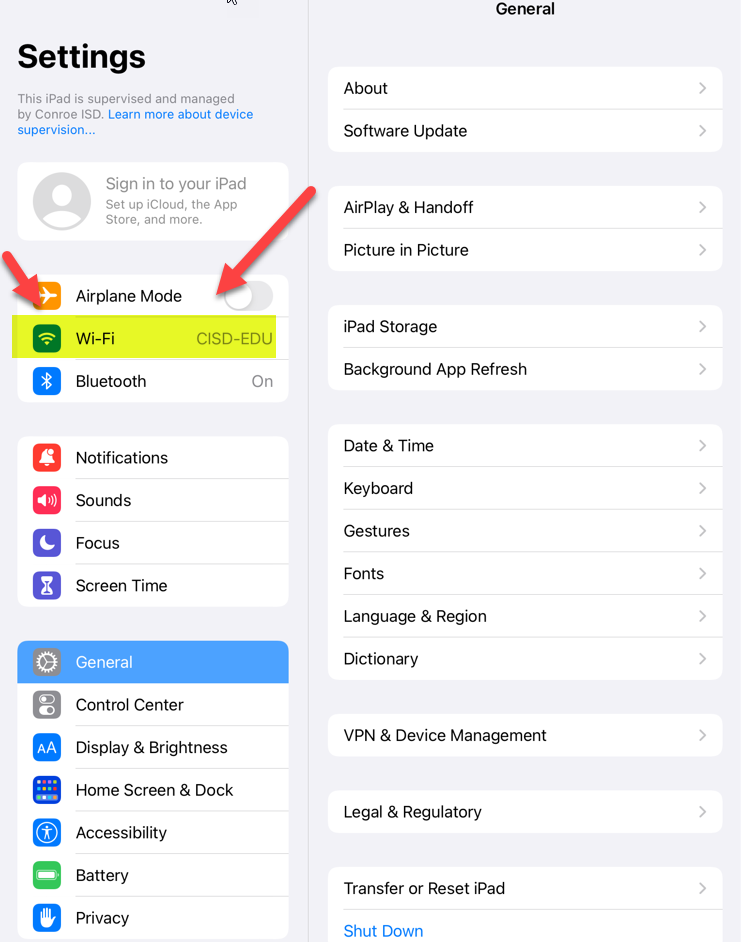Open the Wi-Fi CISD-EDU settings row
This screenshot has height=942, width=741.
(153, 338)
